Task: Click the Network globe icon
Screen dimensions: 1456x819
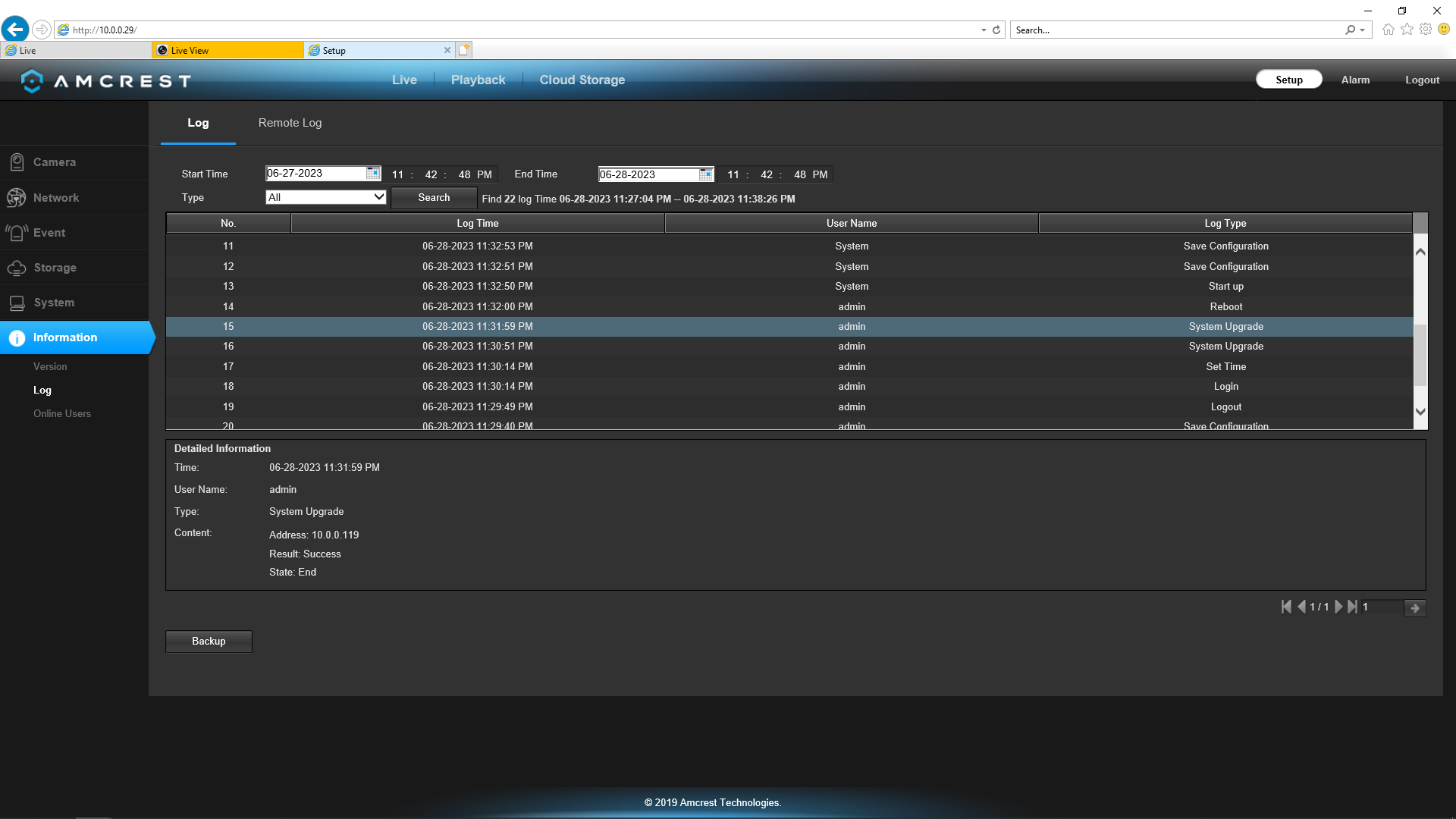Action: pyautogui.click(x=16, y=197)
